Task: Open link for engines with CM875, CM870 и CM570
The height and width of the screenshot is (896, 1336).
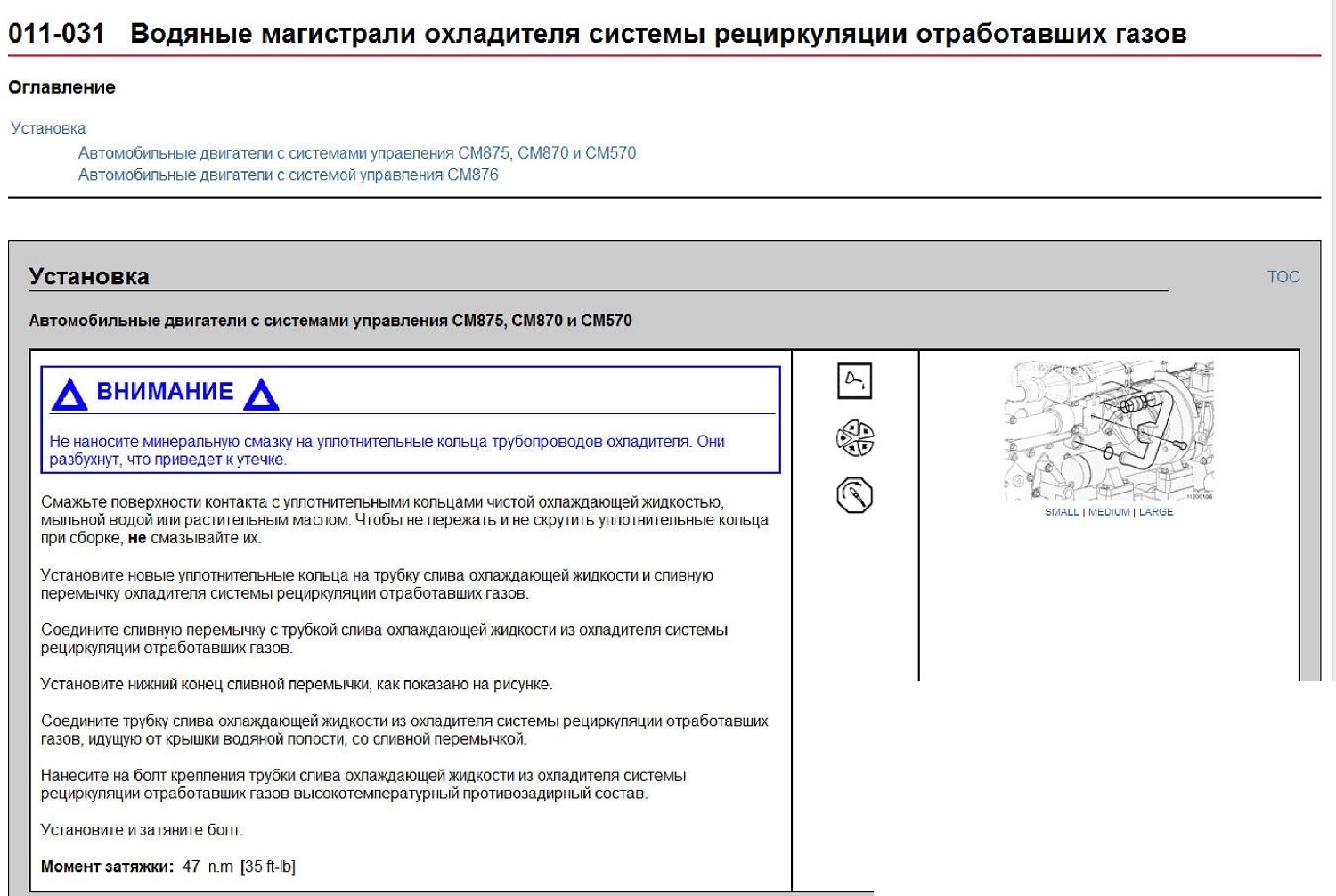Action: [357, 153]
